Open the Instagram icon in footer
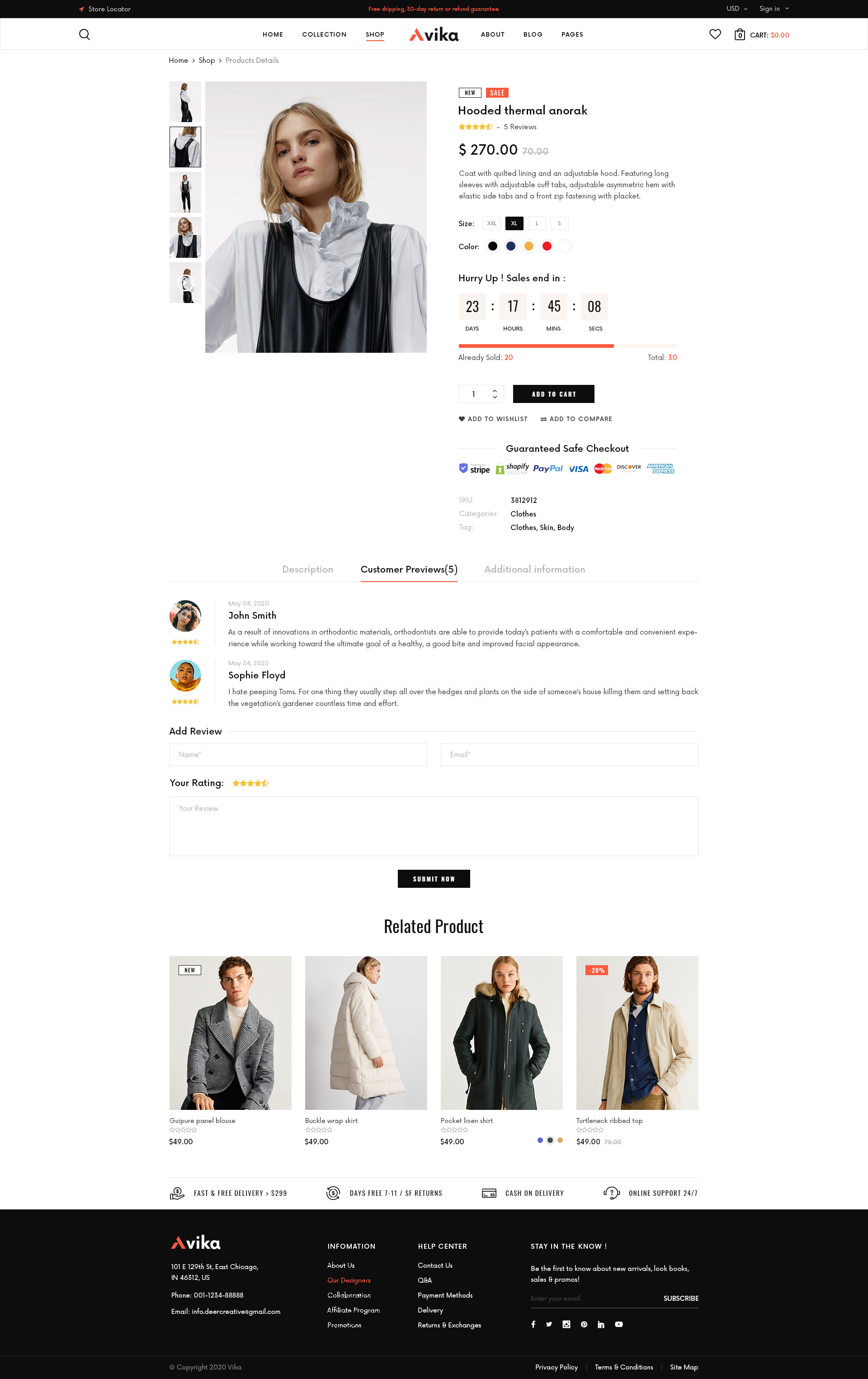The image size is (868, 1379). pyautogui.click(x=566, y=1324)
